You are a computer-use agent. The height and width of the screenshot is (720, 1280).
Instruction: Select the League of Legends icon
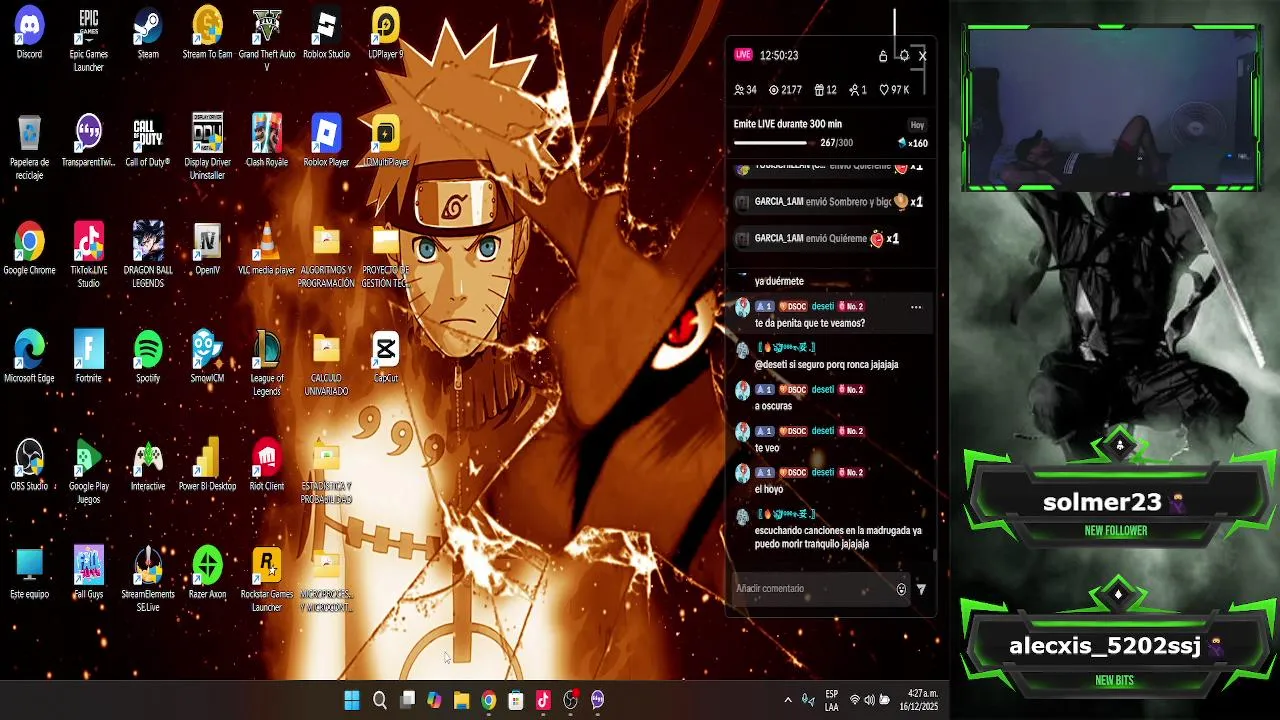(266, 364)
